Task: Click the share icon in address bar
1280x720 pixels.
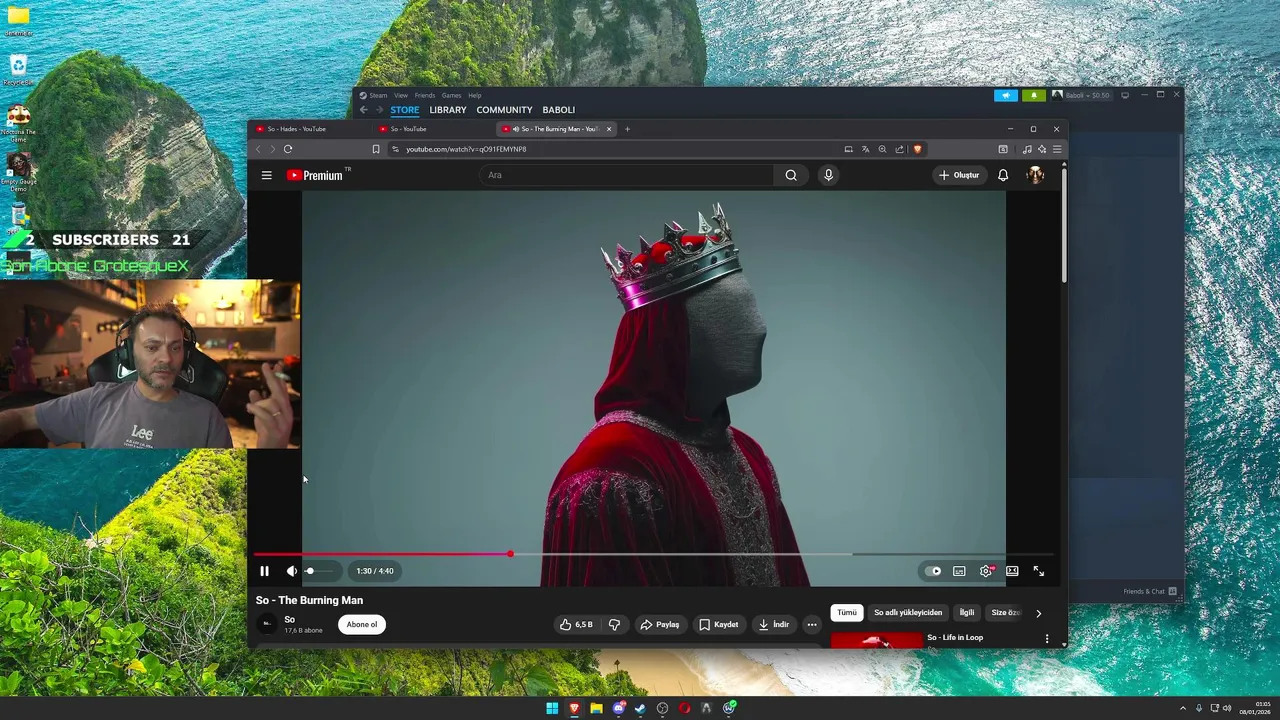Action: tap(899, 149)
